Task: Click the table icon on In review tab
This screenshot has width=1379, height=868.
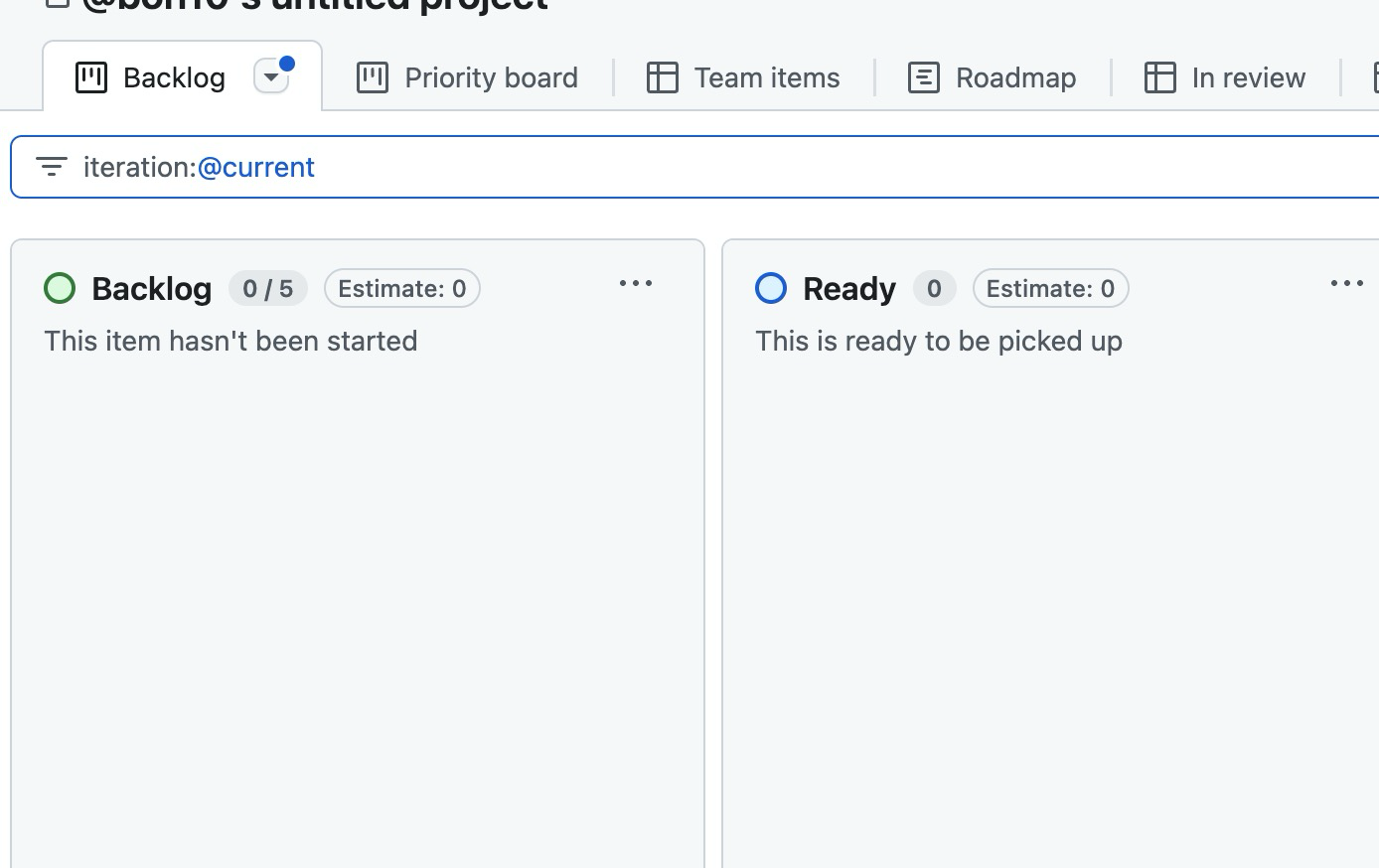Action: tap(1160, 77)
